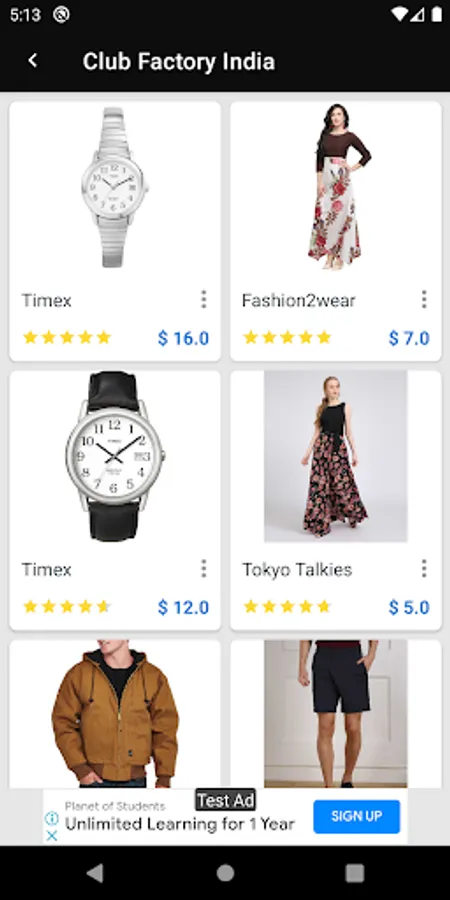This screenshot has height=900, width=450.
Task: Open three-dot menu for Fashion2wear dress
Action: click(x=424, y=299)
